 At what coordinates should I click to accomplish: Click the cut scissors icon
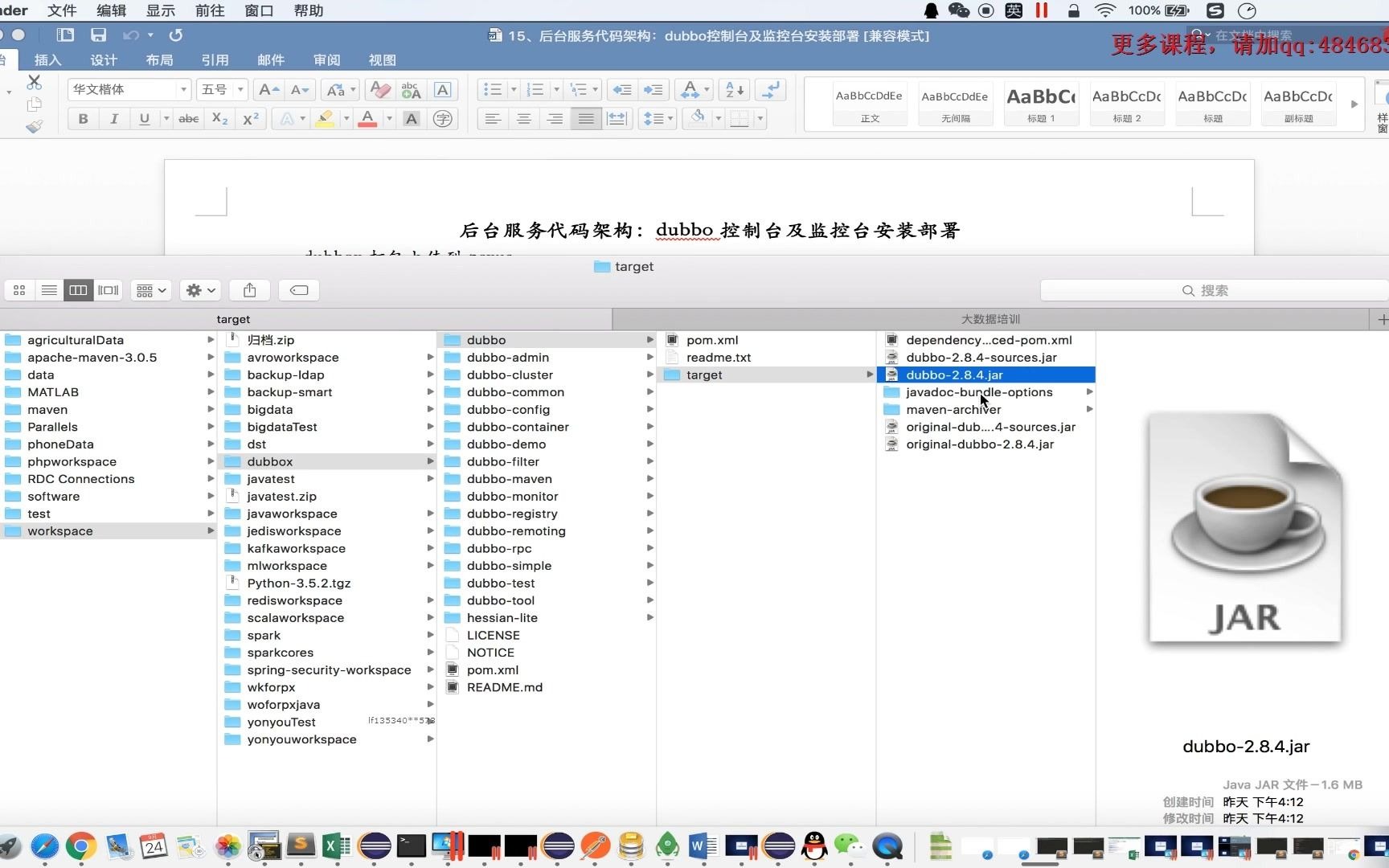click(x=34, y=83)
